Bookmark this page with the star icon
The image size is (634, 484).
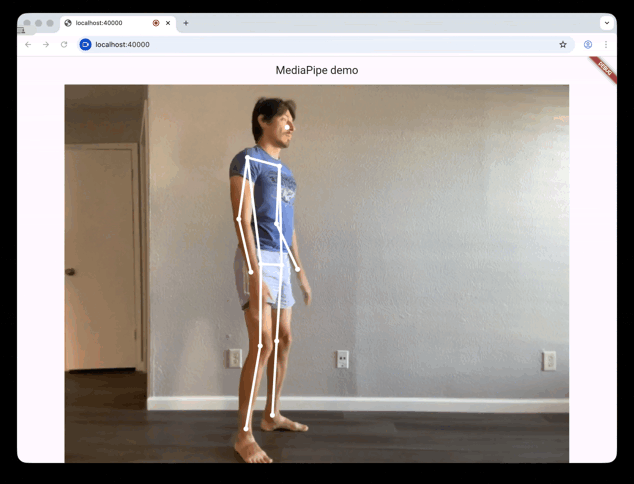pos(563,44)
